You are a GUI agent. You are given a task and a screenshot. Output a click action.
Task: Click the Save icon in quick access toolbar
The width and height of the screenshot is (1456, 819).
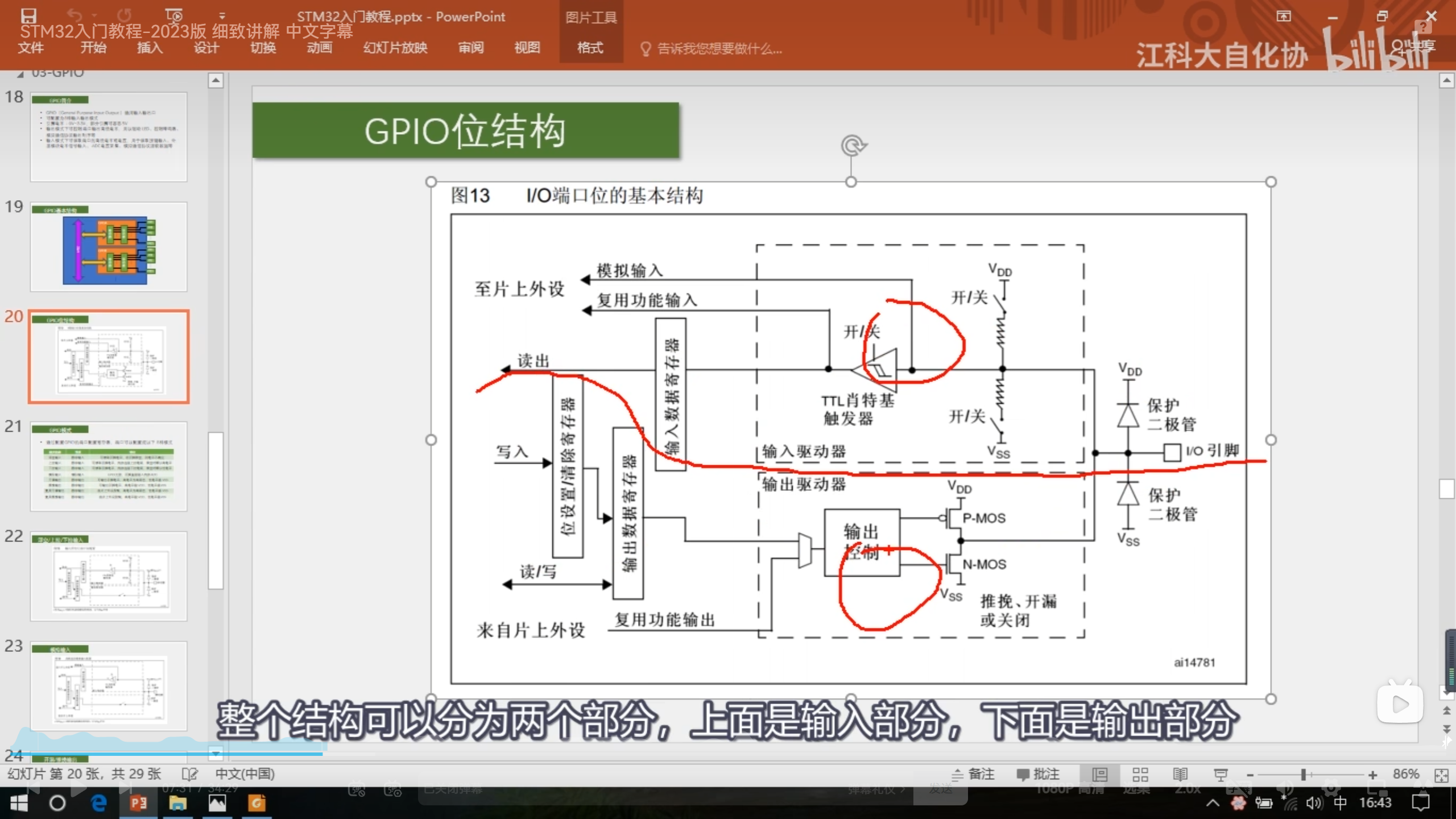coord(28,15)
